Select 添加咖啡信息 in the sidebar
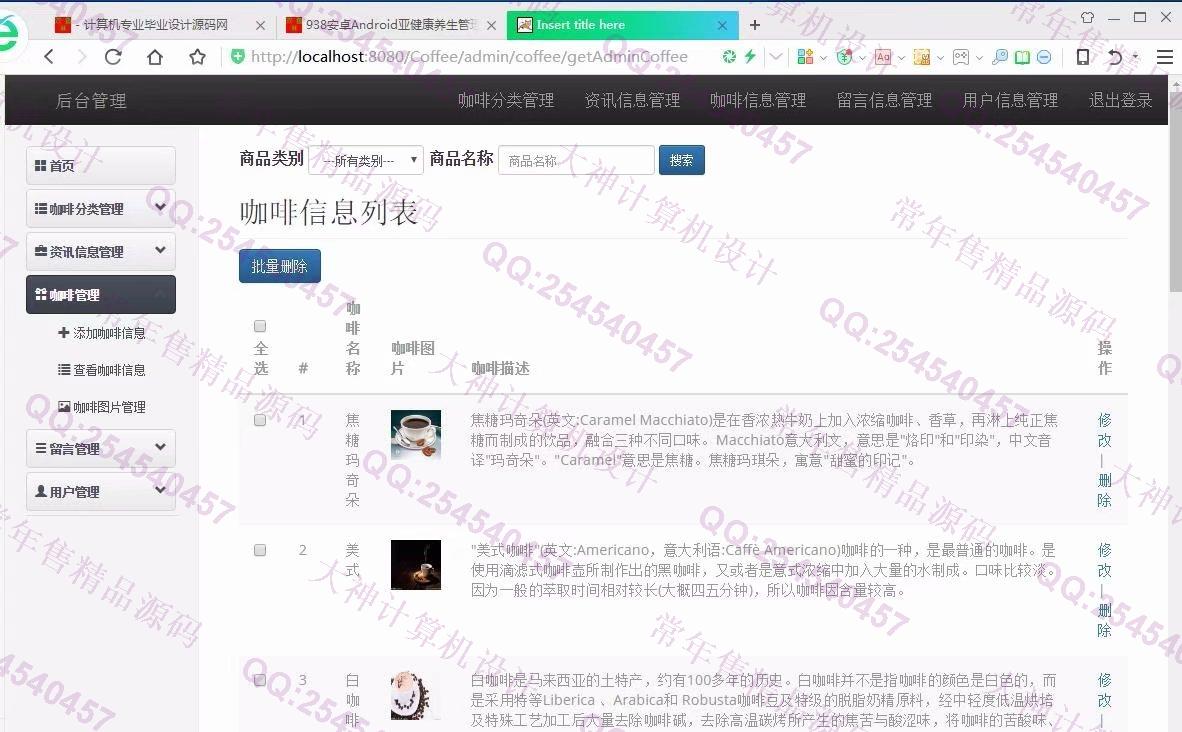 pos(102,332)
